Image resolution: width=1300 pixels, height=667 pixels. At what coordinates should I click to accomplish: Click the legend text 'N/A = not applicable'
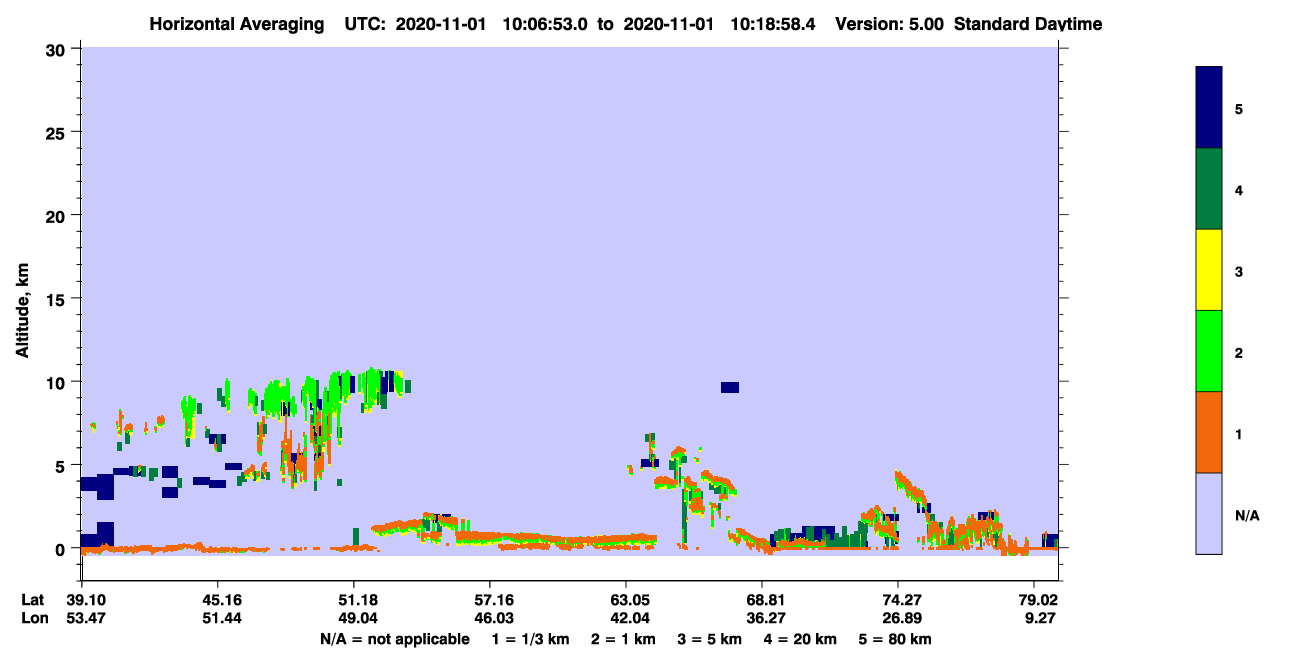394,639
